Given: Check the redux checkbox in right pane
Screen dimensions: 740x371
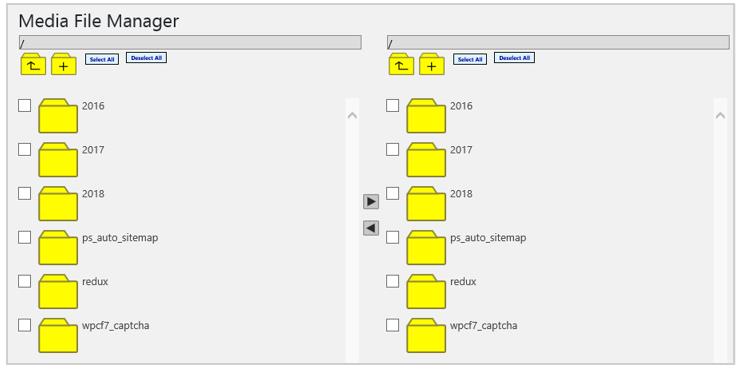Looking at the screenshot, I should pyautogui.click(x=393, y=281).
